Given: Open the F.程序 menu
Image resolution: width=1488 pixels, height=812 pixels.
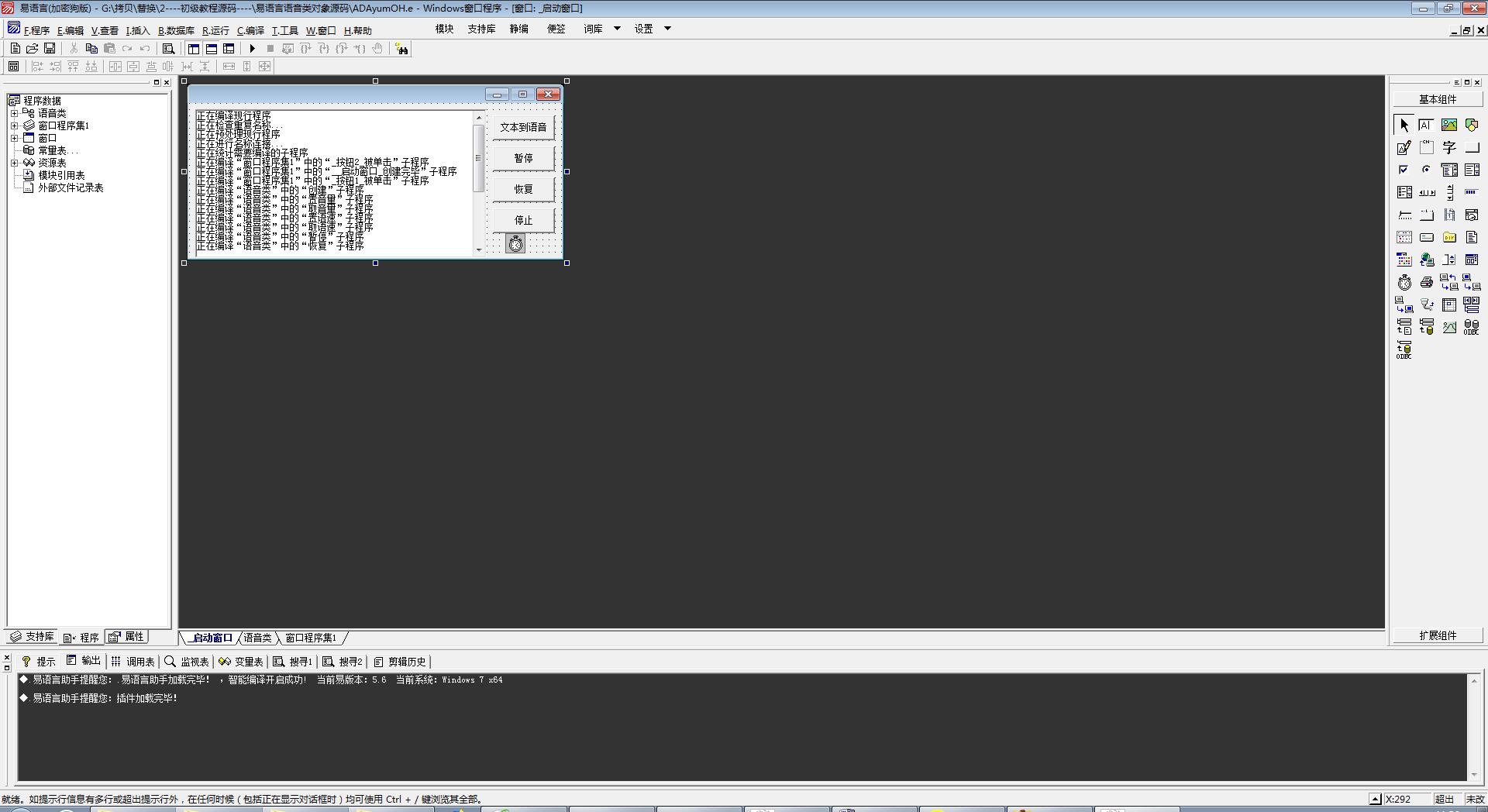Looking at the screenshot, I should pos(36,31).
